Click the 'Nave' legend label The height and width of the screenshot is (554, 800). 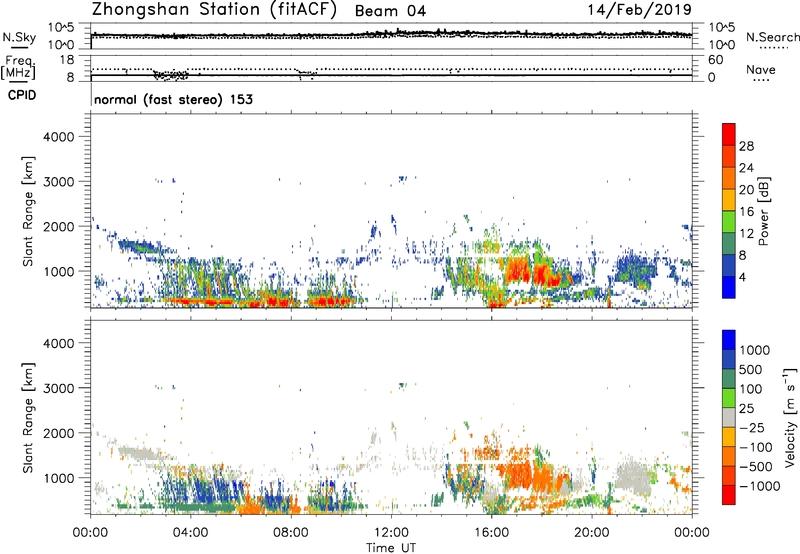pos(761,70)
